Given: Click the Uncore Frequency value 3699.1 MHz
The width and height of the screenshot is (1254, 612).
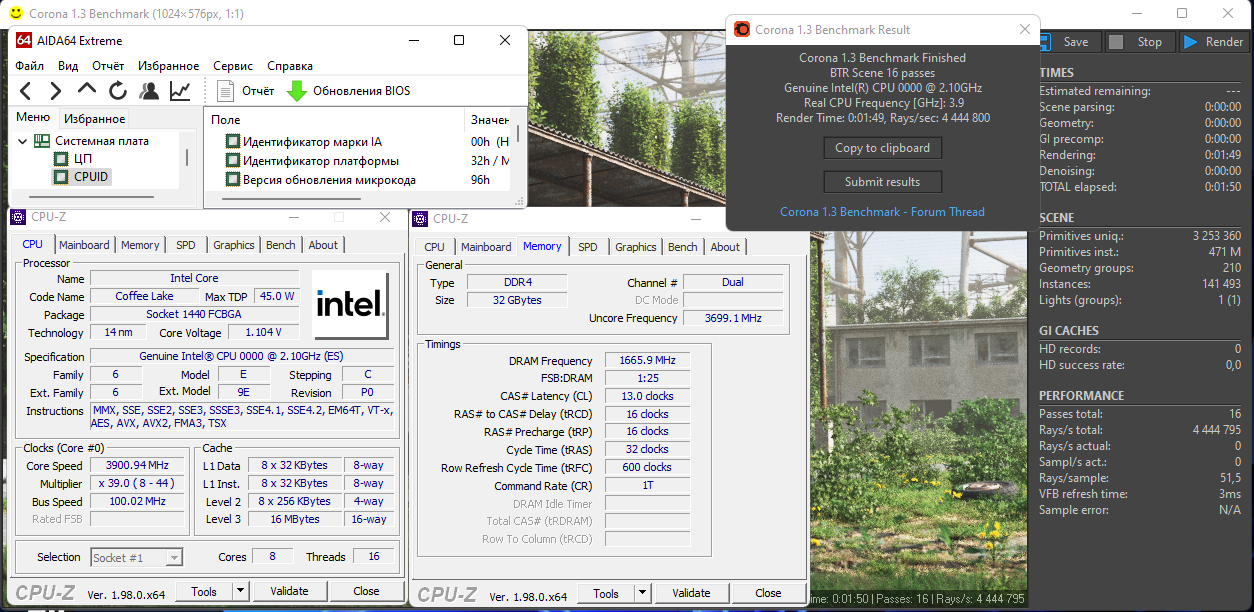Looking at the screenshot, I should click(x=732, y=318).
